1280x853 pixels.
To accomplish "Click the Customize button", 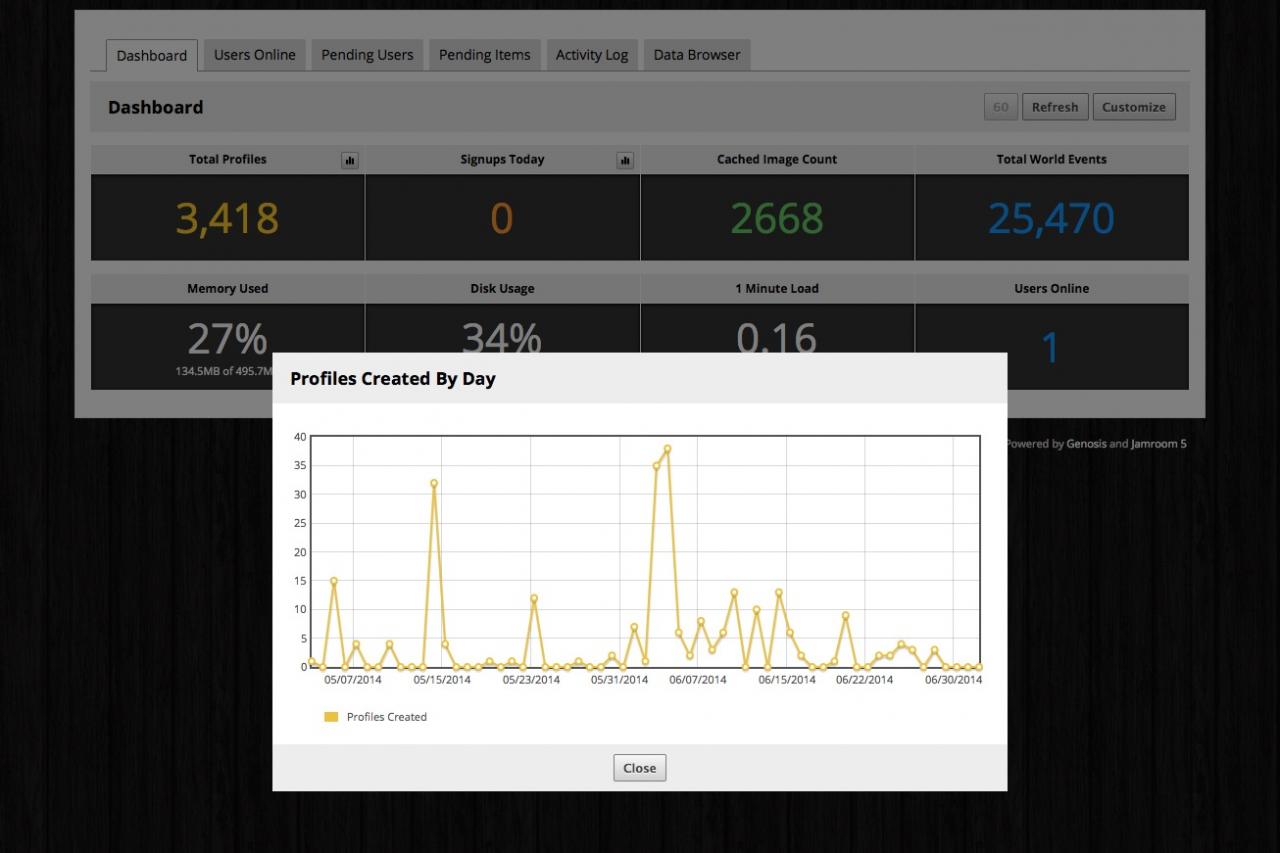I will coord(1133,107).
